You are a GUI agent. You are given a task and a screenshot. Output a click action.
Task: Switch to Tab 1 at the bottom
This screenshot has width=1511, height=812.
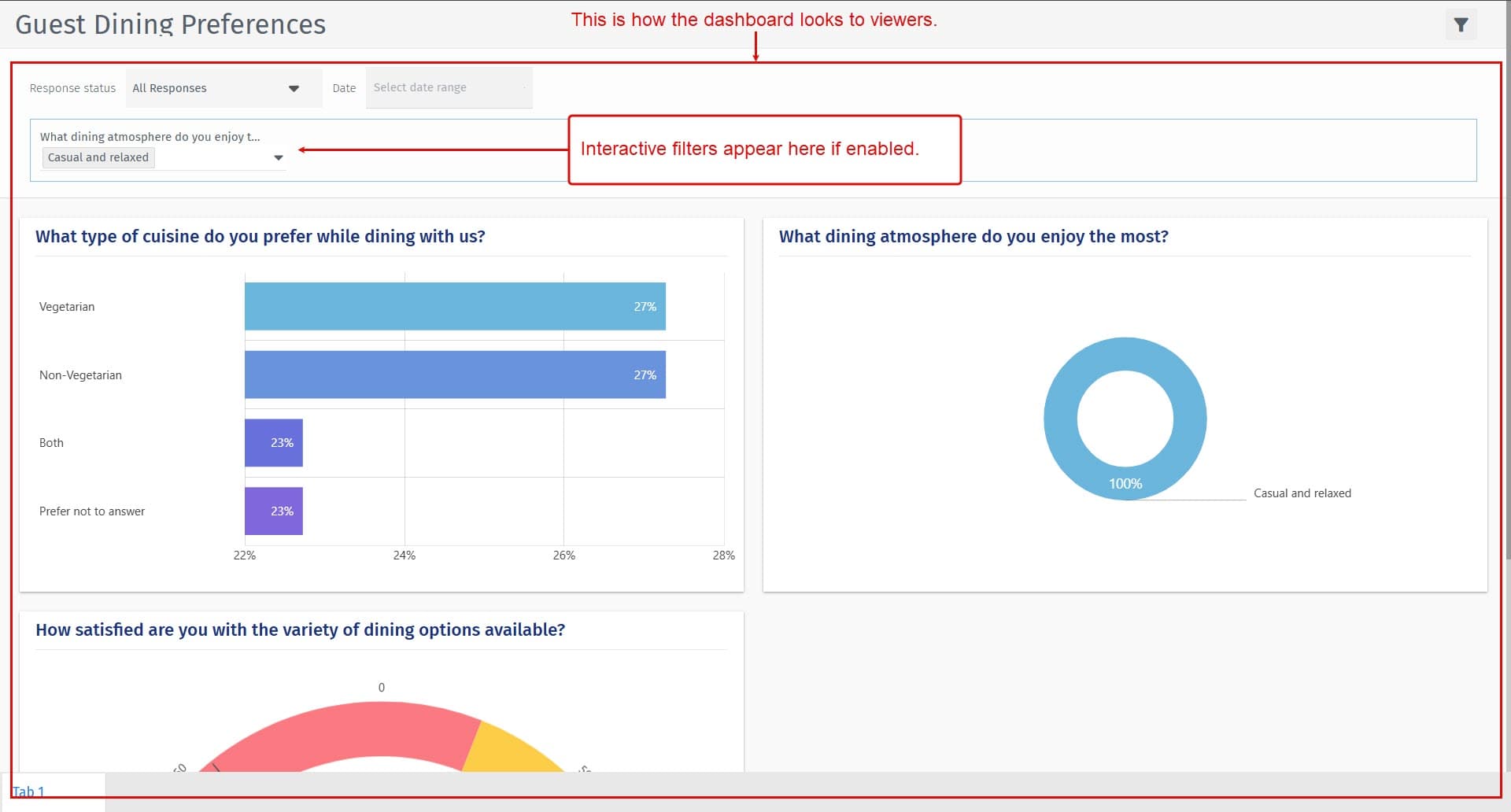pos(29,792)
